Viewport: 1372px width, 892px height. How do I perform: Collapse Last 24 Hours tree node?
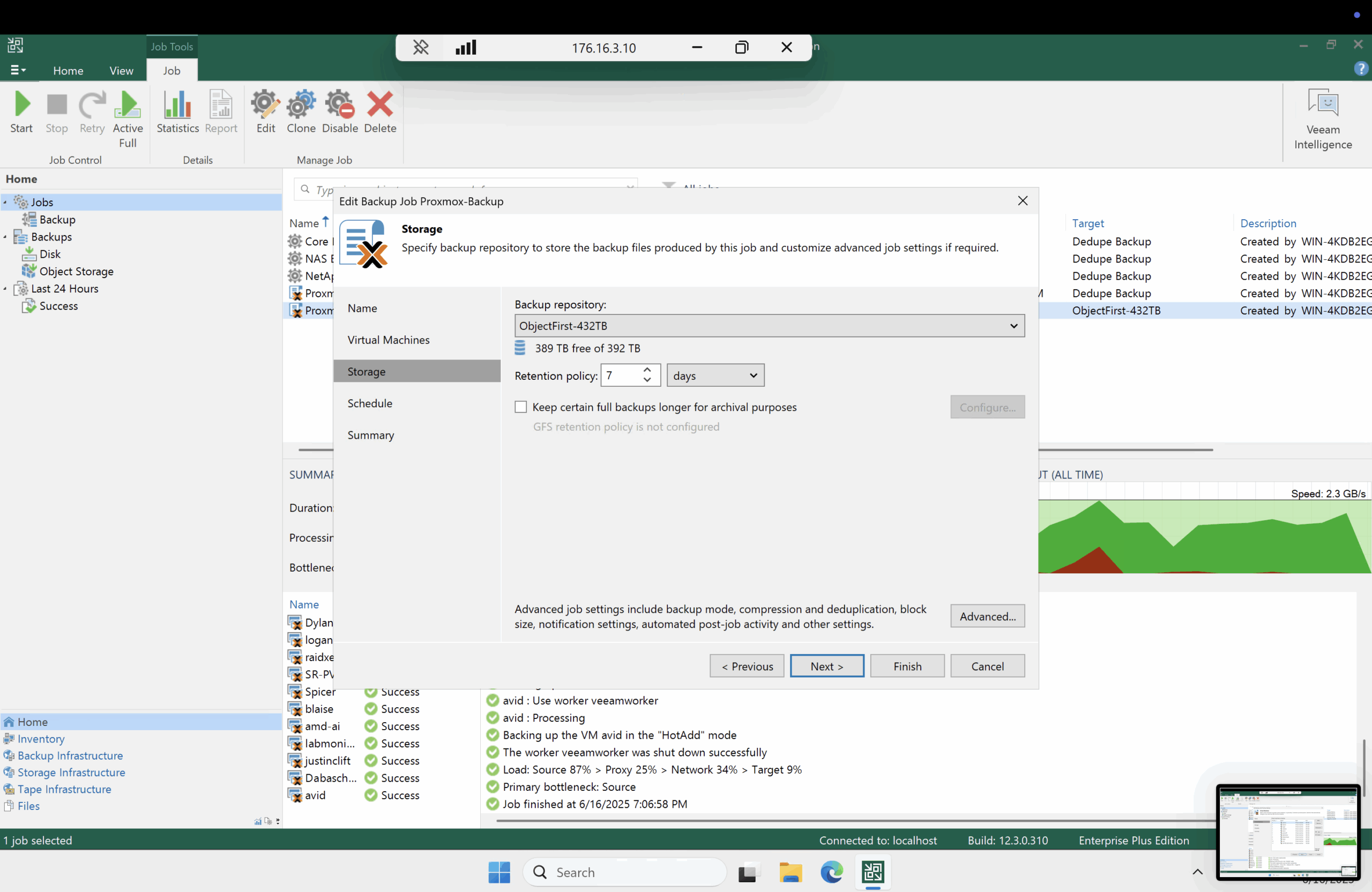point(5,289)
